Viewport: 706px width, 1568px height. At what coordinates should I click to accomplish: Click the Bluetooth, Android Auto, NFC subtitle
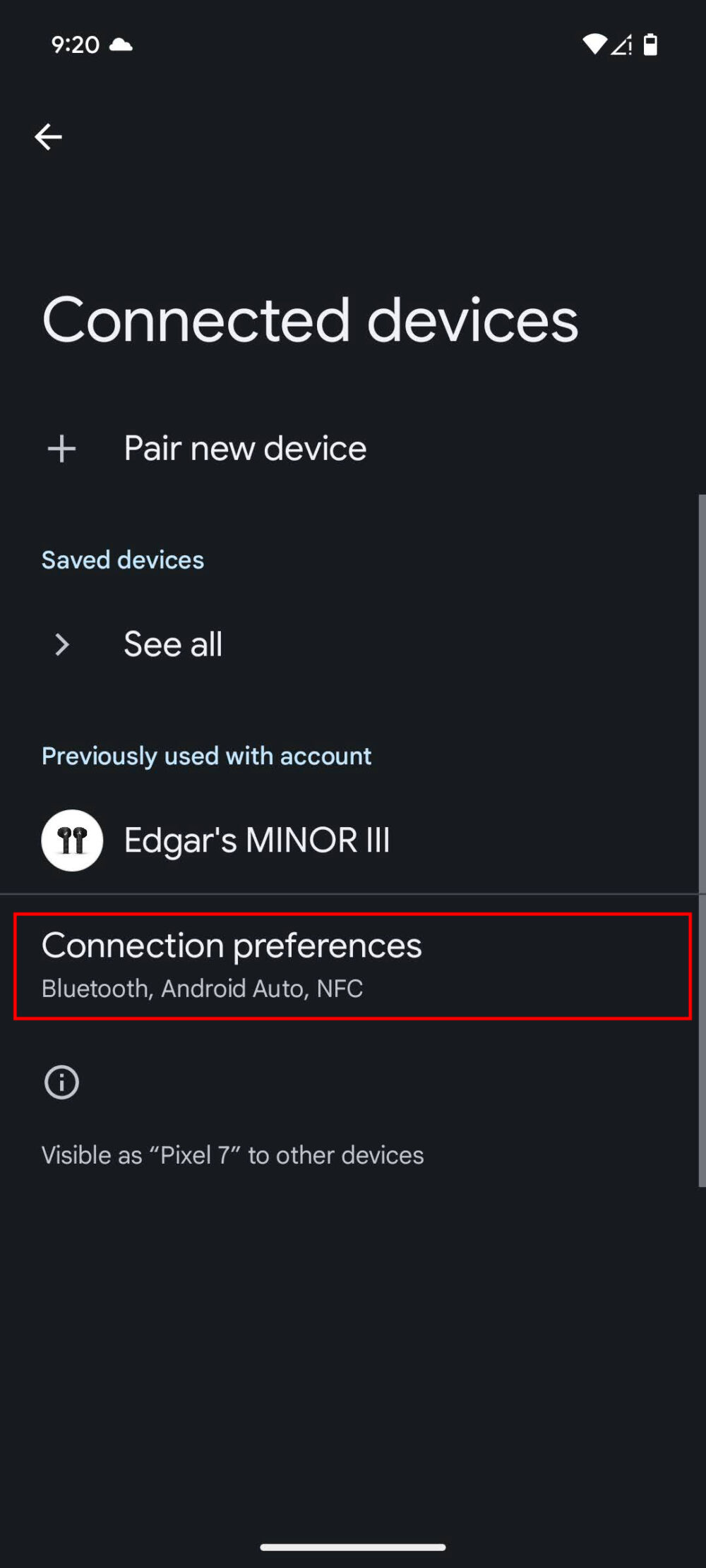click(x=202, y=988)
